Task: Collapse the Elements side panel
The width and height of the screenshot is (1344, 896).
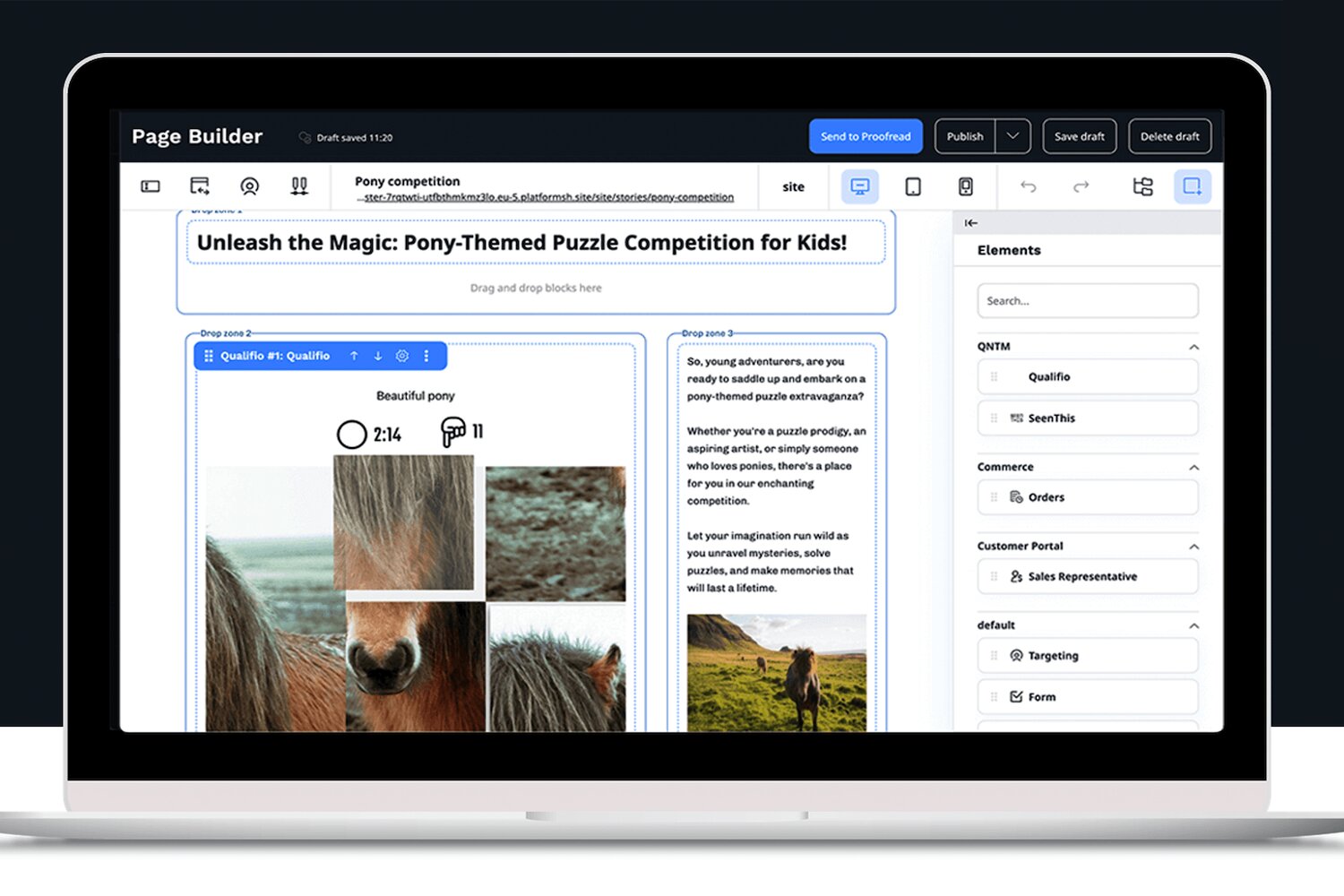Action: click(x=971, y=223)
